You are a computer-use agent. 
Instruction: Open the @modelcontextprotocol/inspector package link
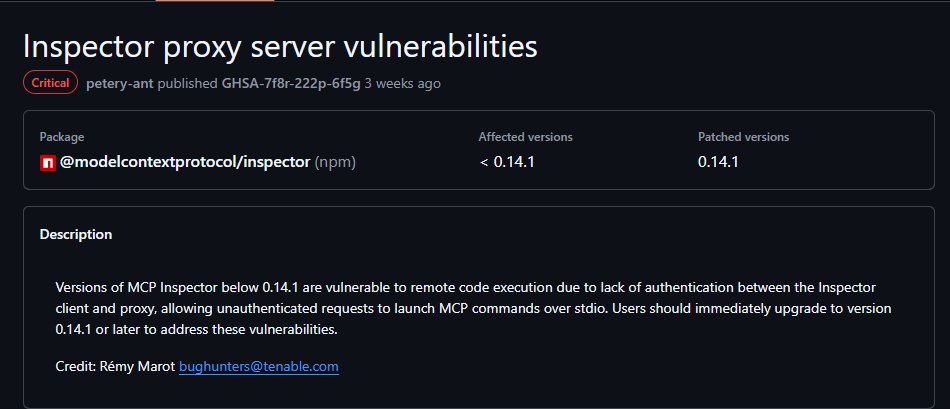(185, 161)
